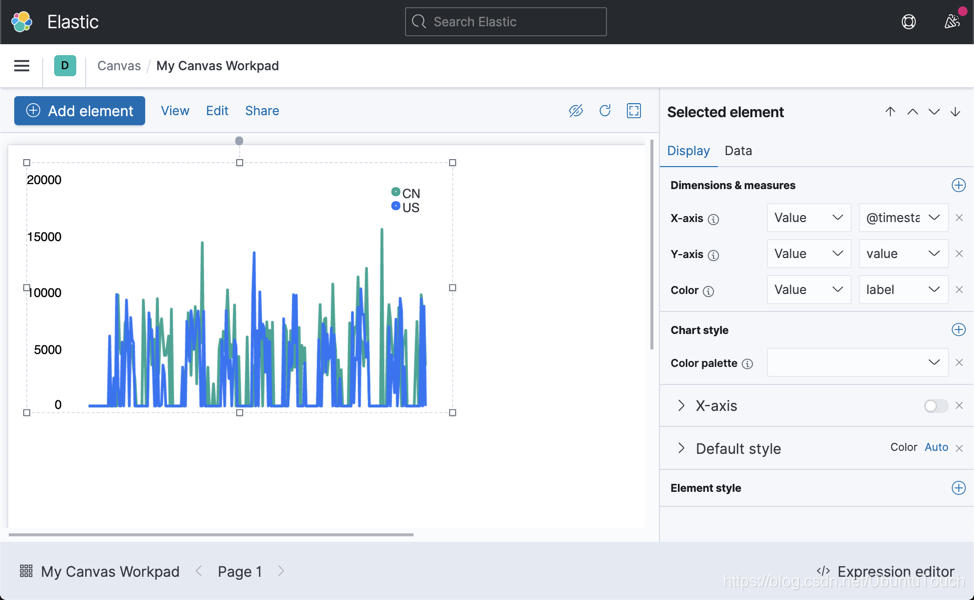Open the Y-axis Value dropdown
974x600 pixels.
(x=808, y=253)
